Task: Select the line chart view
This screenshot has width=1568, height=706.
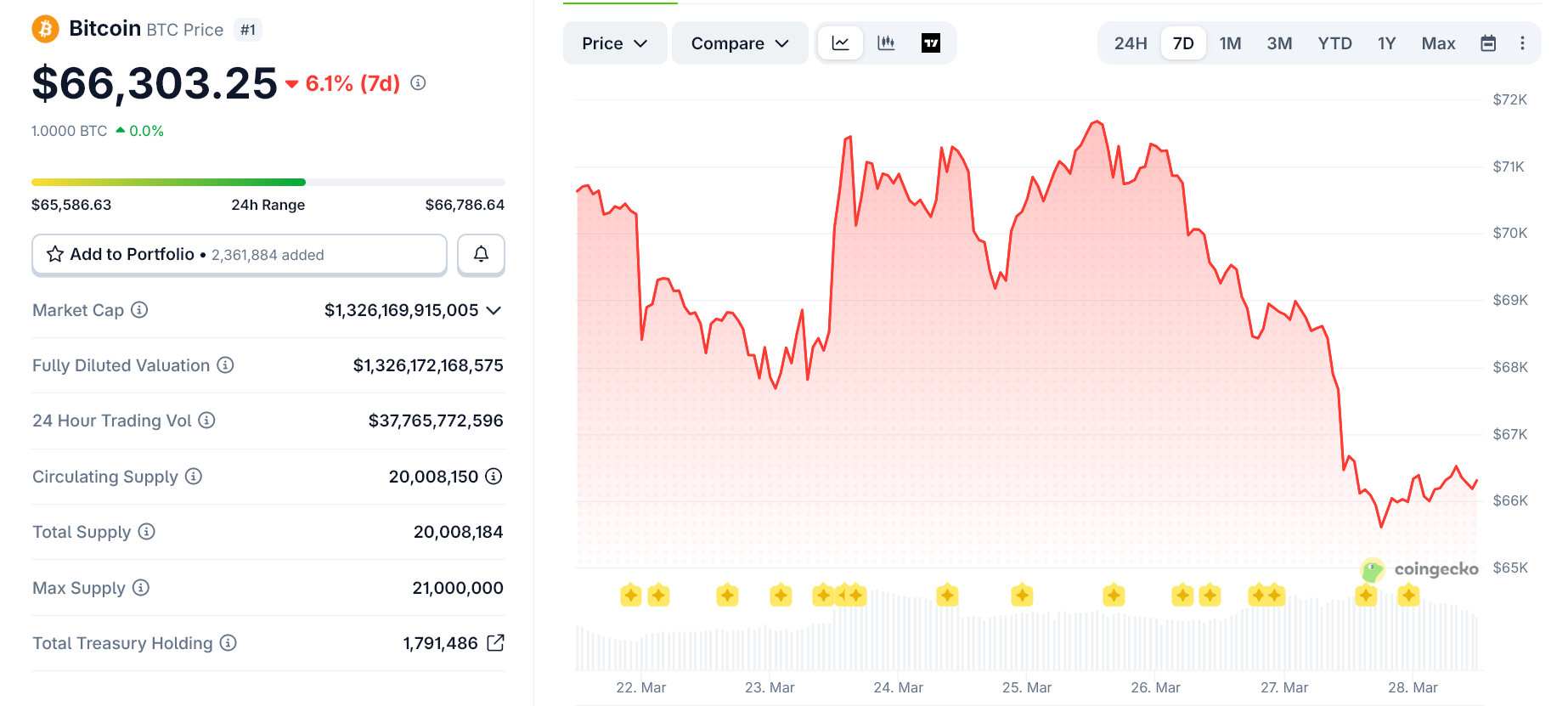Action: (x=840, y=43)
